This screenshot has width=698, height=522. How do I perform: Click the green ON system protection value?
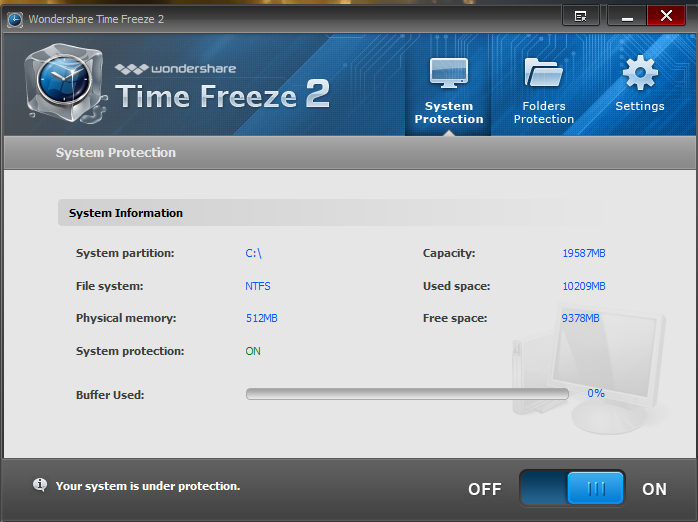tap(253, 351)
